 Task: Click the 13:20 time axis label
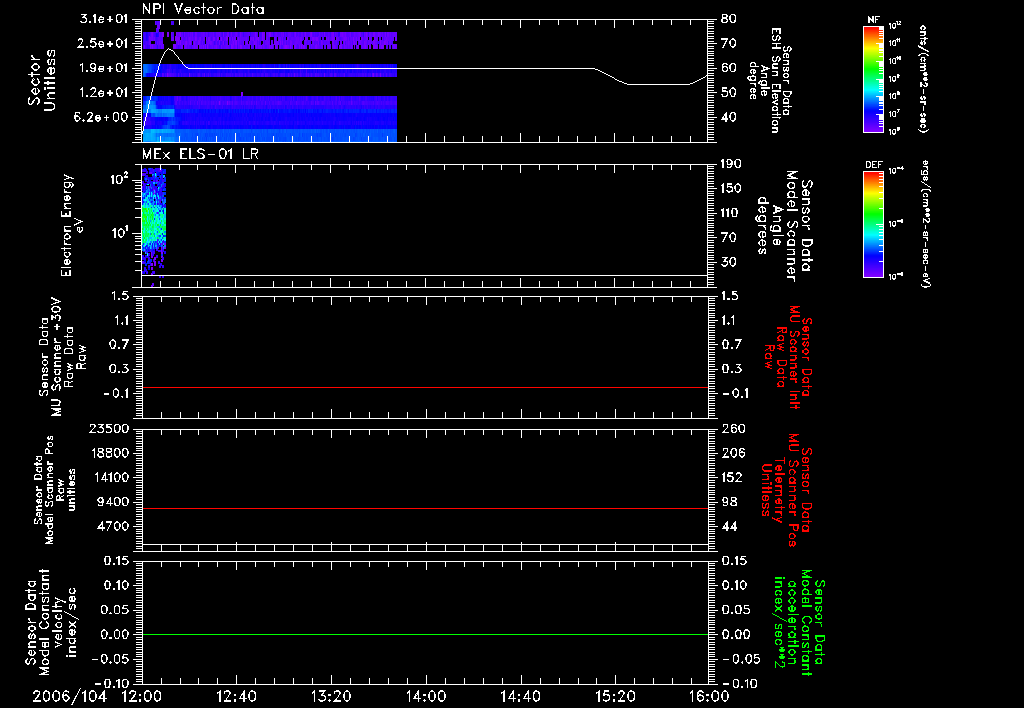[x=331, y=696]
